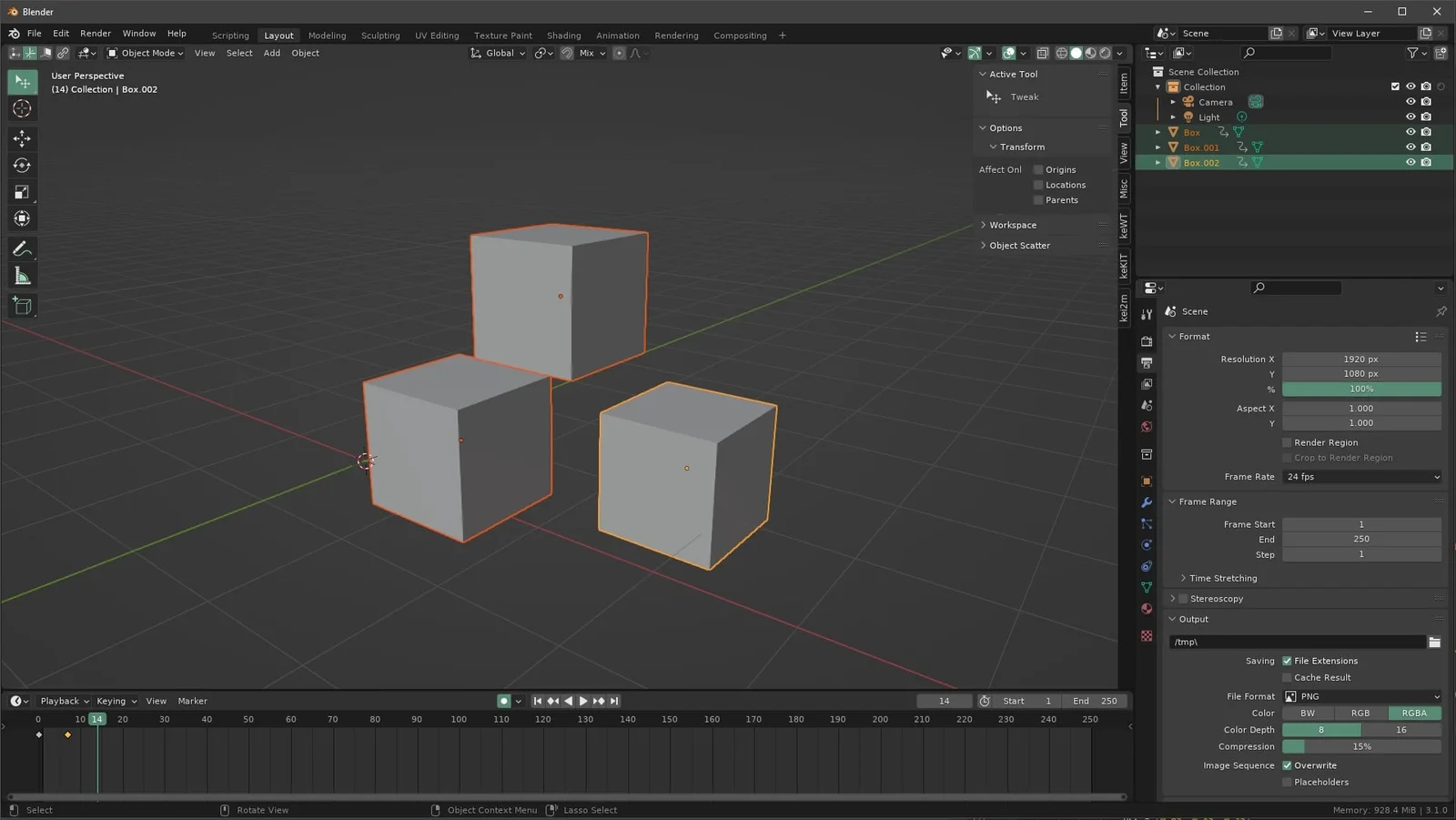Viewport: 1456px width, 820px height.
Task: Uncheck the Overwrite option in Output
Action: click(1286, 764)
